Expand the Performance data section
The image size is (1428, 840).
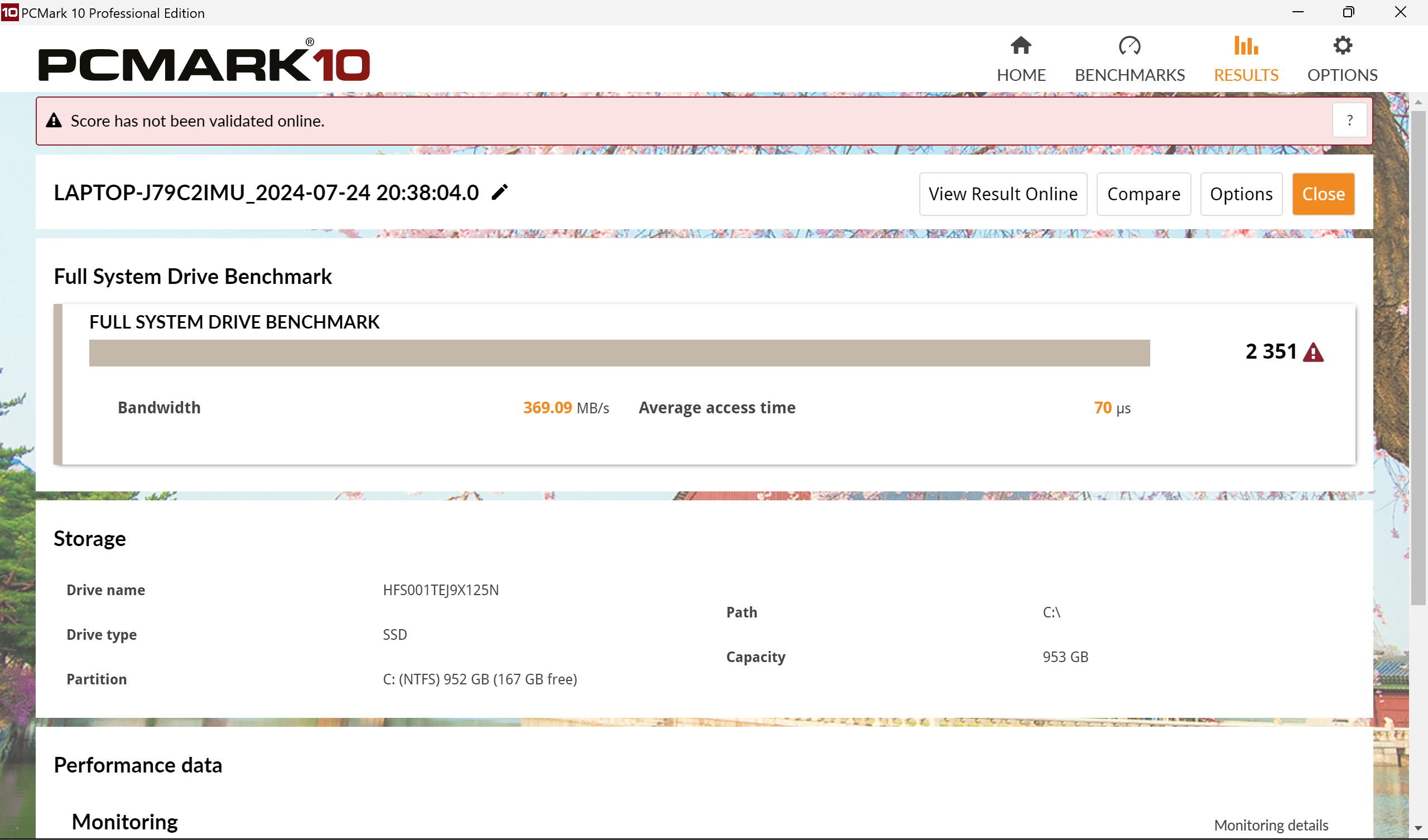(139, 764)
